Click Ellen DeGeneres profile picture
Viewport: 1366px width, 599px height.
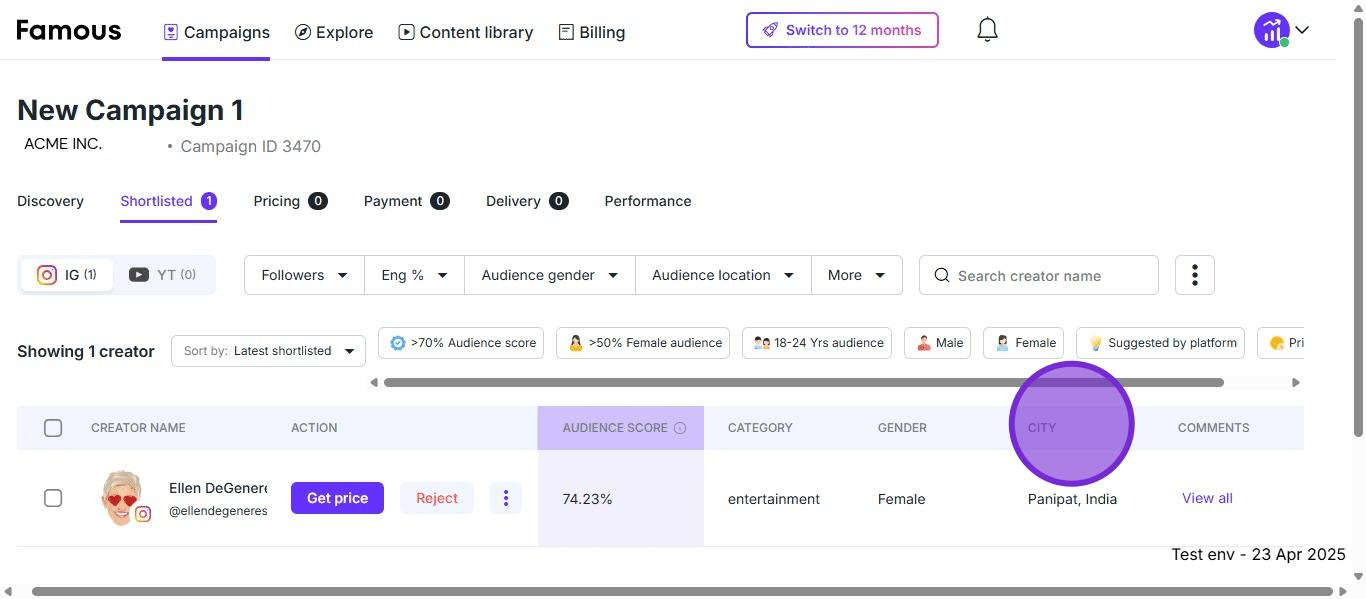point(122,497)
